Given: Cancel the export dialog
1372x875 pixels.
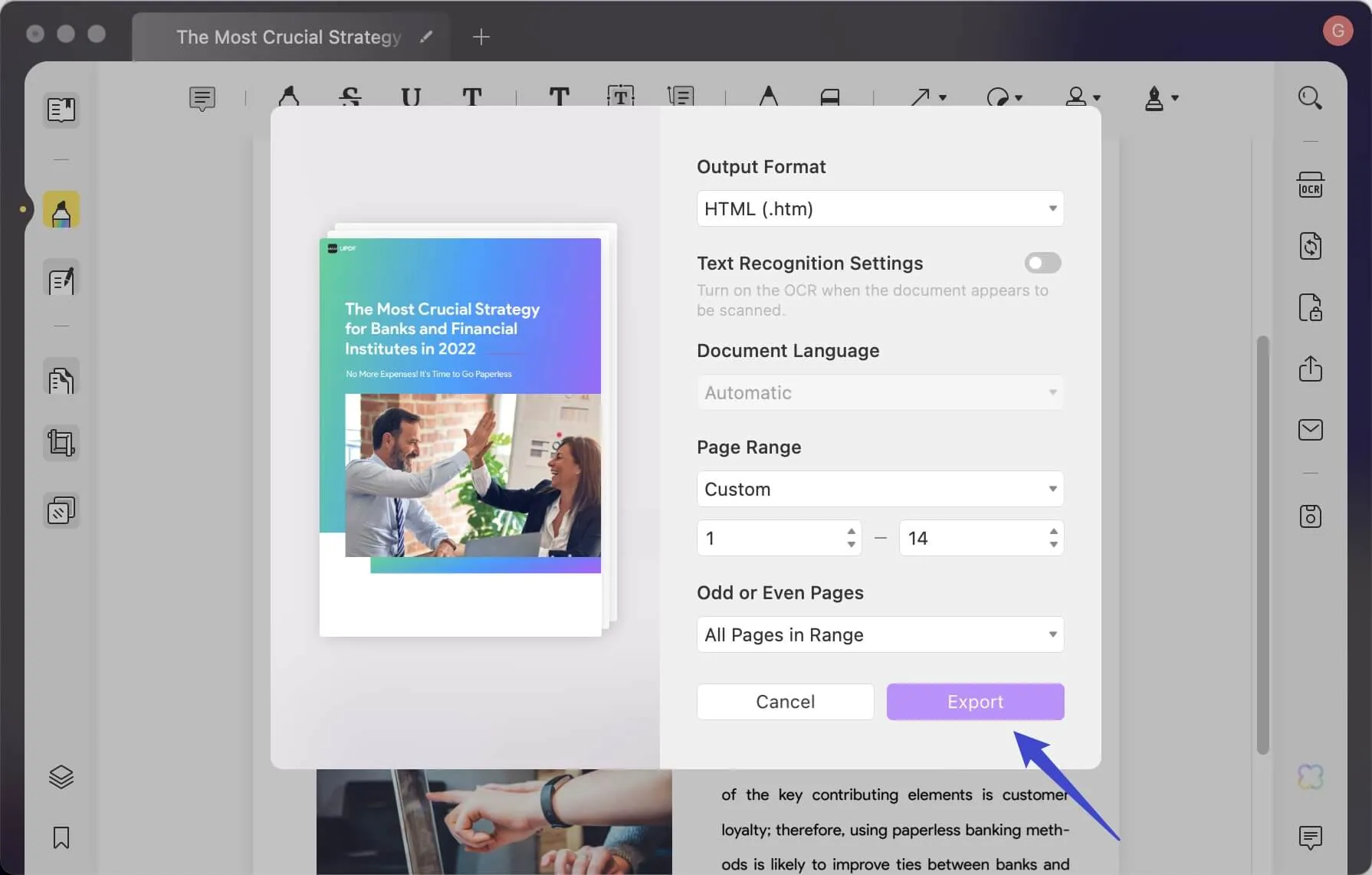Looking at the screenshot, I should point(785,701).
